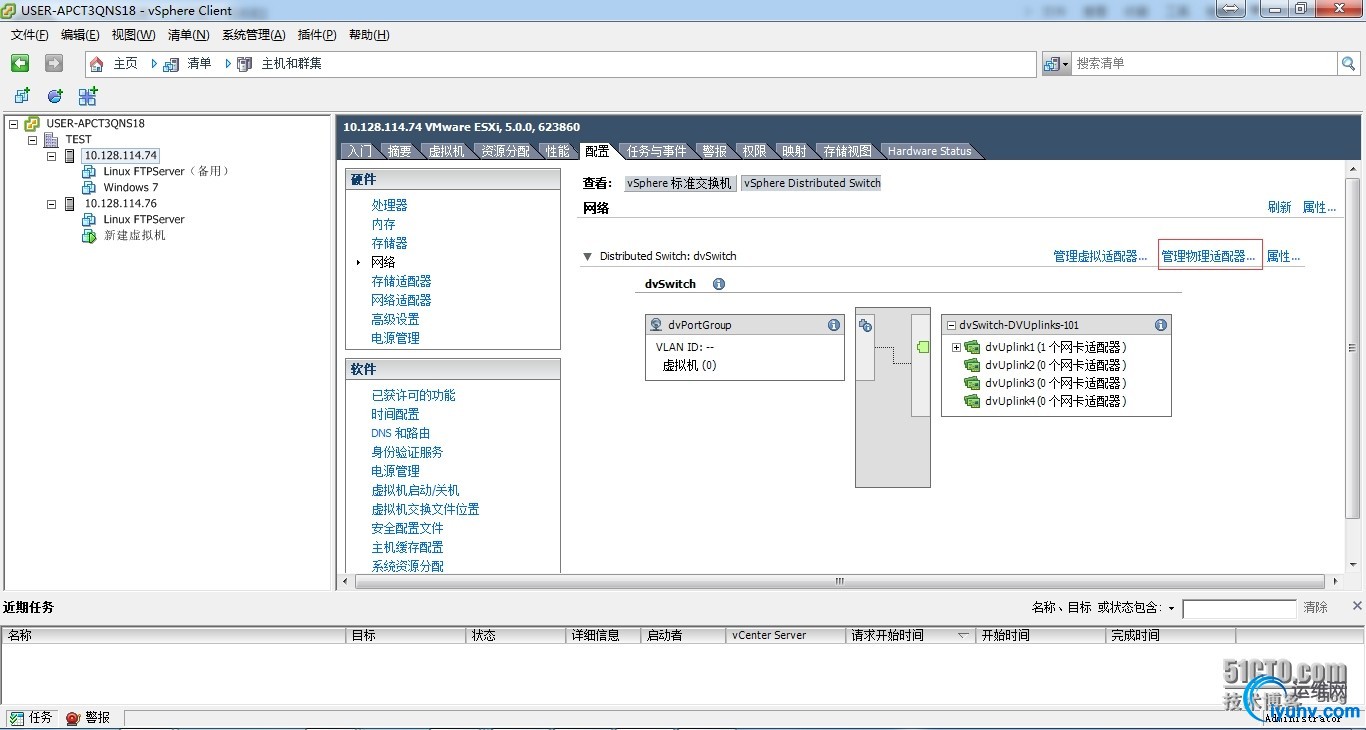Click the 刷新 link in networking header
1366x730 pixels.
pyautogui.click(x=1279, y=208)
